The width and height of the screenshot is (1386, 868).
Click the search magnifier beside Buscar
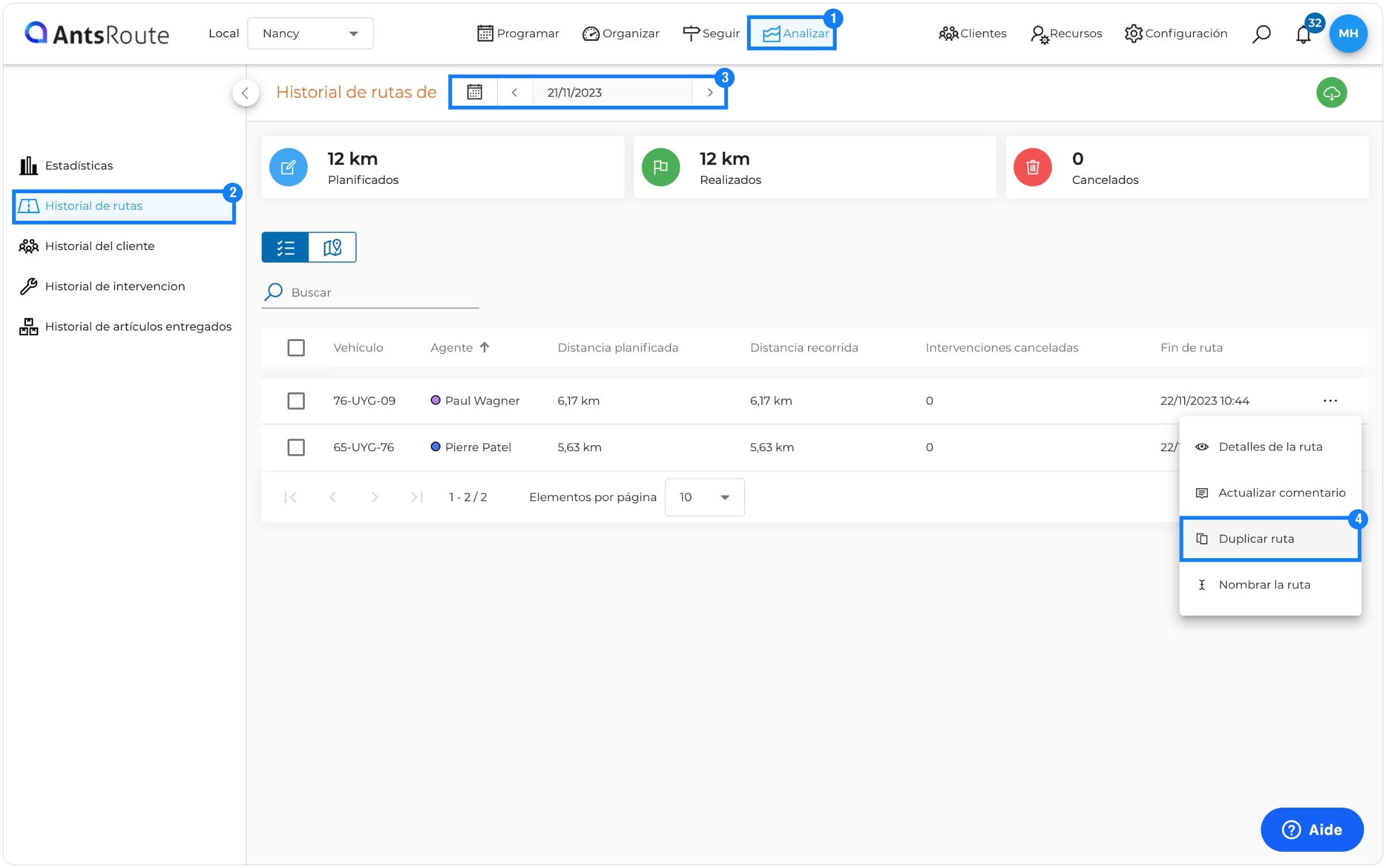tap(273, 292)
